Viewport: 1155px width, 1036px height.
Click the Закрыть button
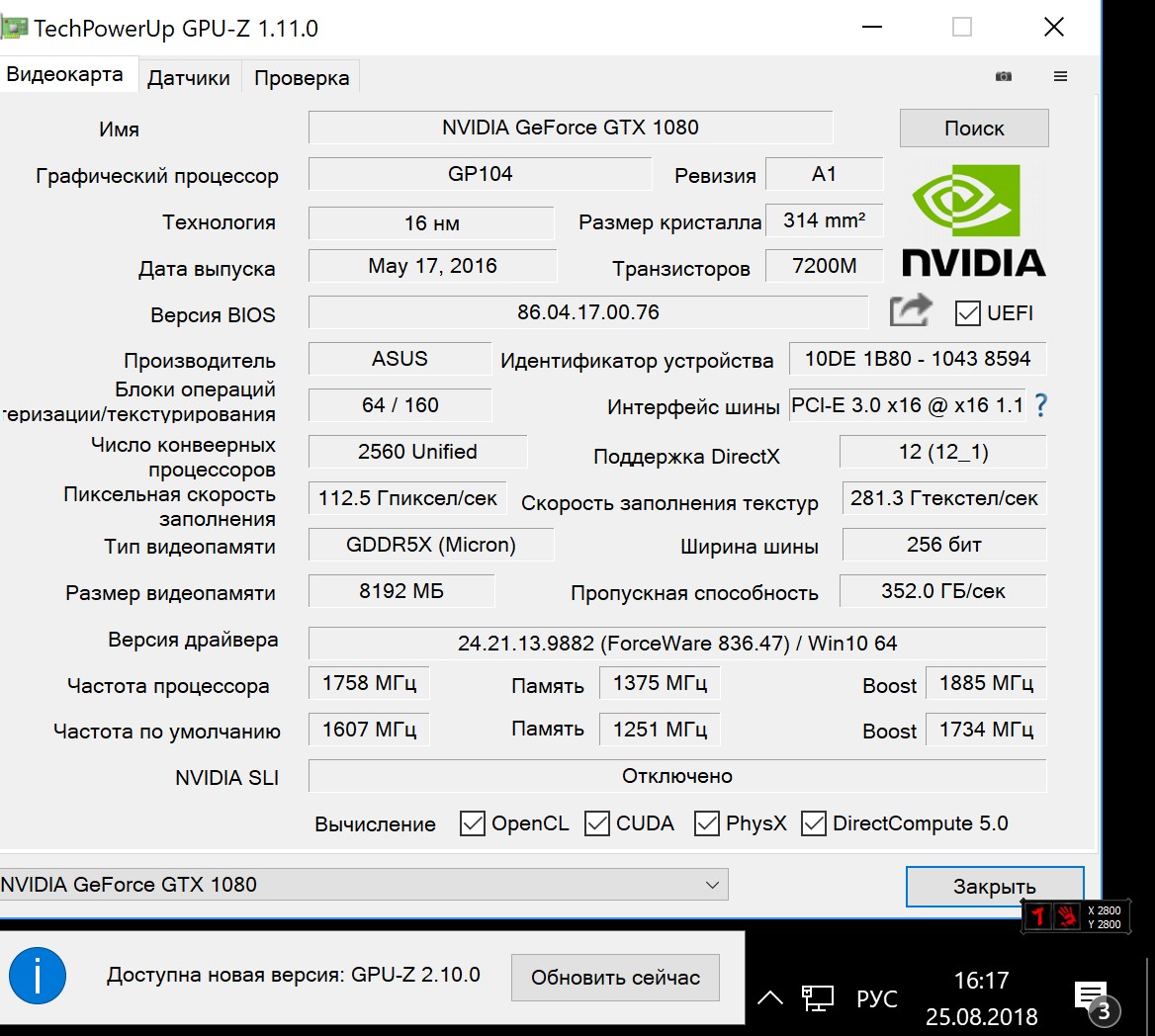click(995, 887)
